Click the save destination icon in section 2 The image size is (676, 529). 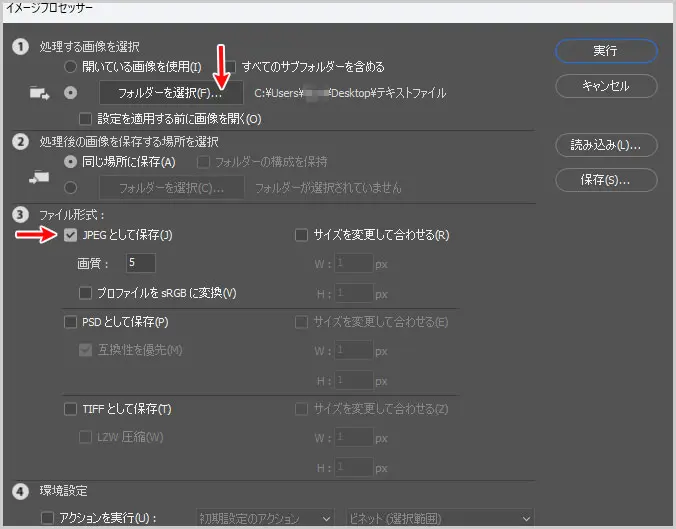39,177
